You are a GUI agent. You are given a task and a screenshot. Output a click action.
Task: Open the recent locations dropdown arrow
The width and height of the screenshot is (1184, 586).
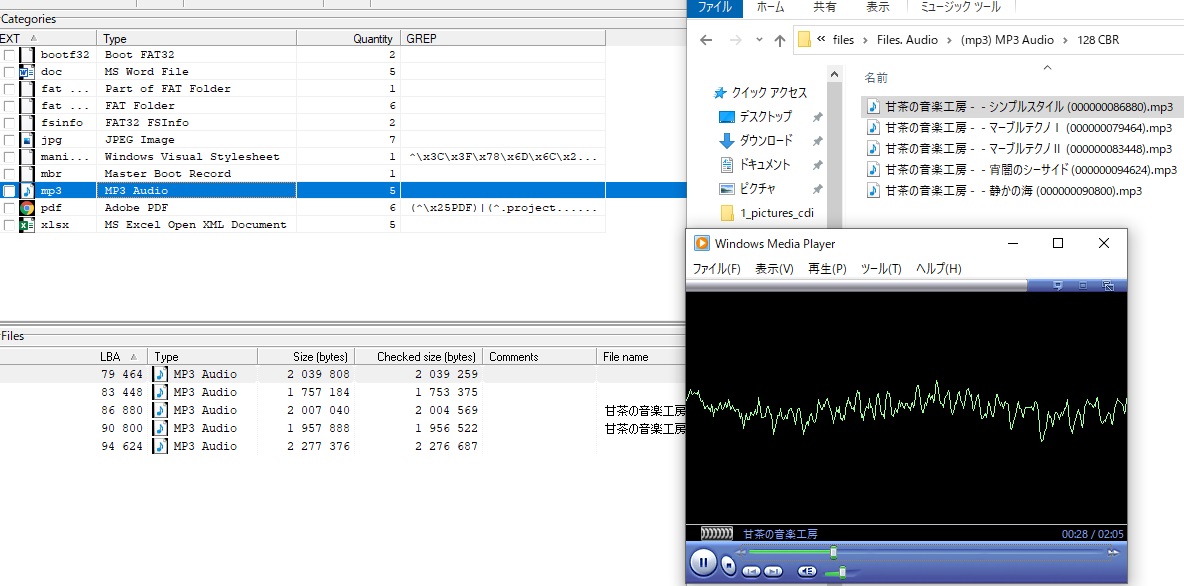tap(758, 41)
